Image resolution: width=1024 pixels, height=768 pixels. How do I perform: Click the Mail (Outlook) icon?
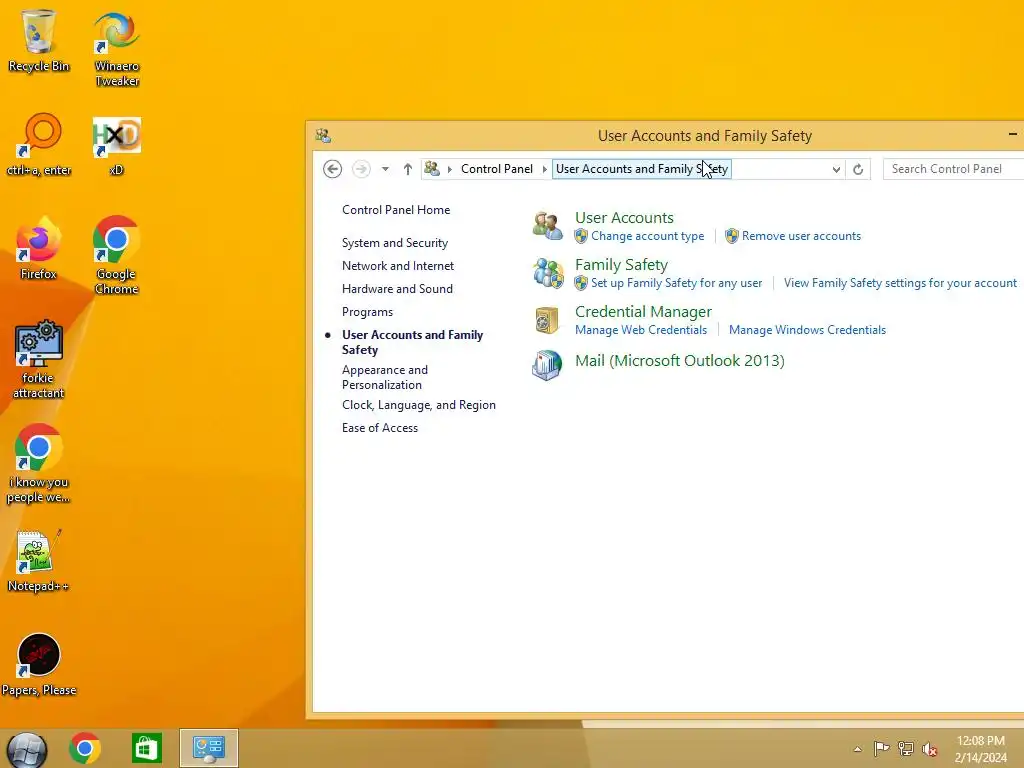547,364
